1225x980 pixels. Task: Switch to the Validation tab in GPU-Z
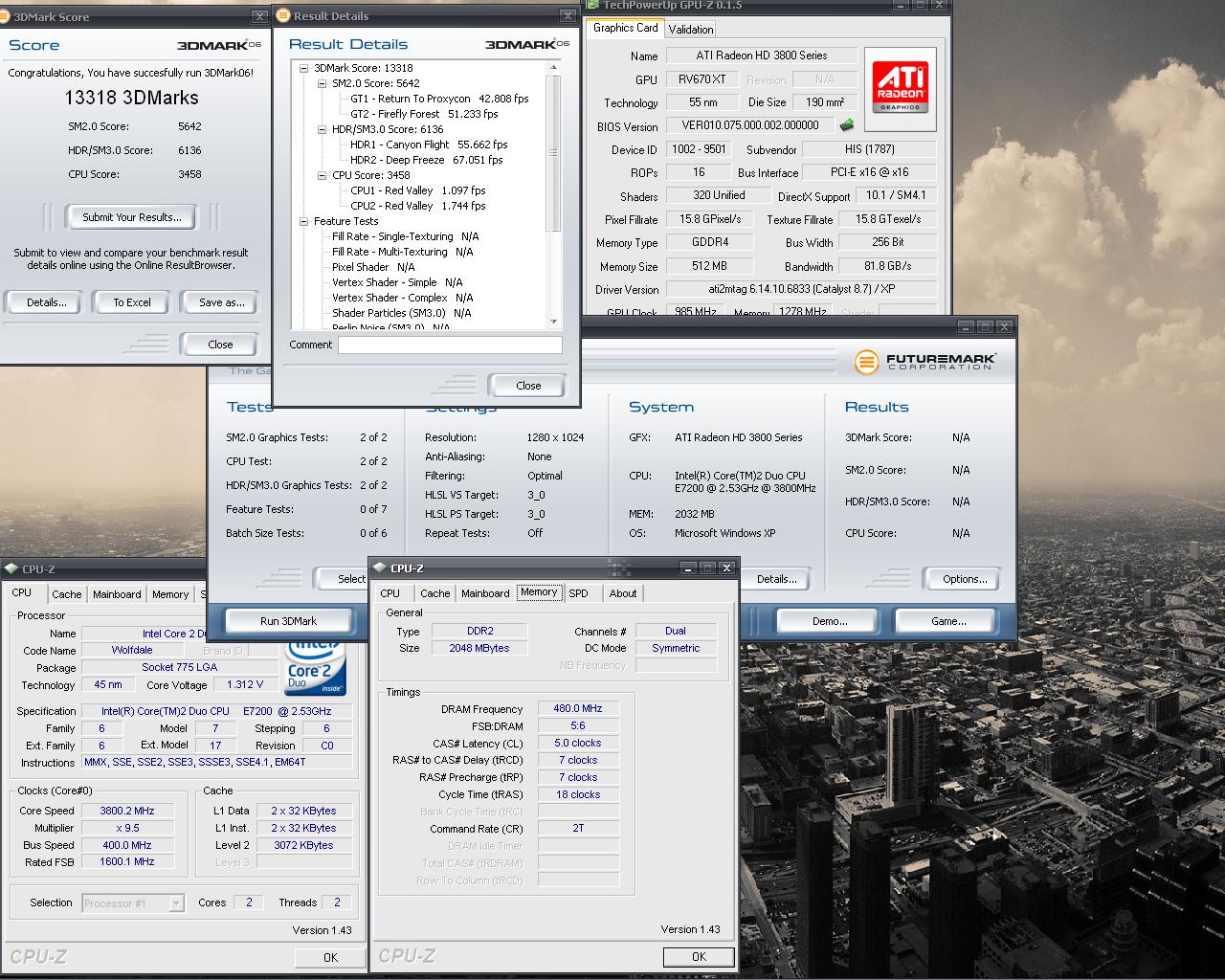tap(691, 29)
